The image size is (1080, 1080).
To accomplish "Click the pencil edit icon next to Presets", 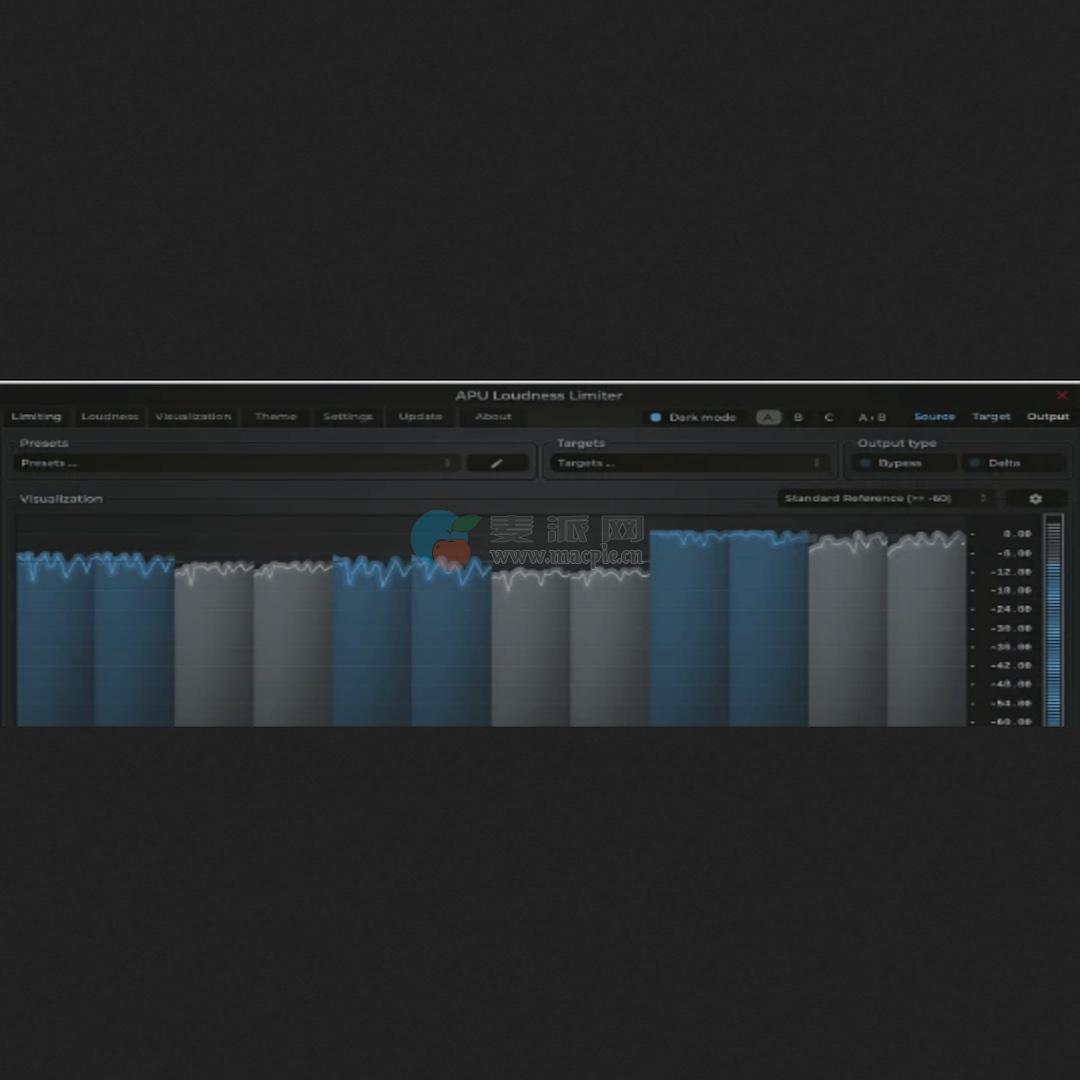I will [498, 463].
